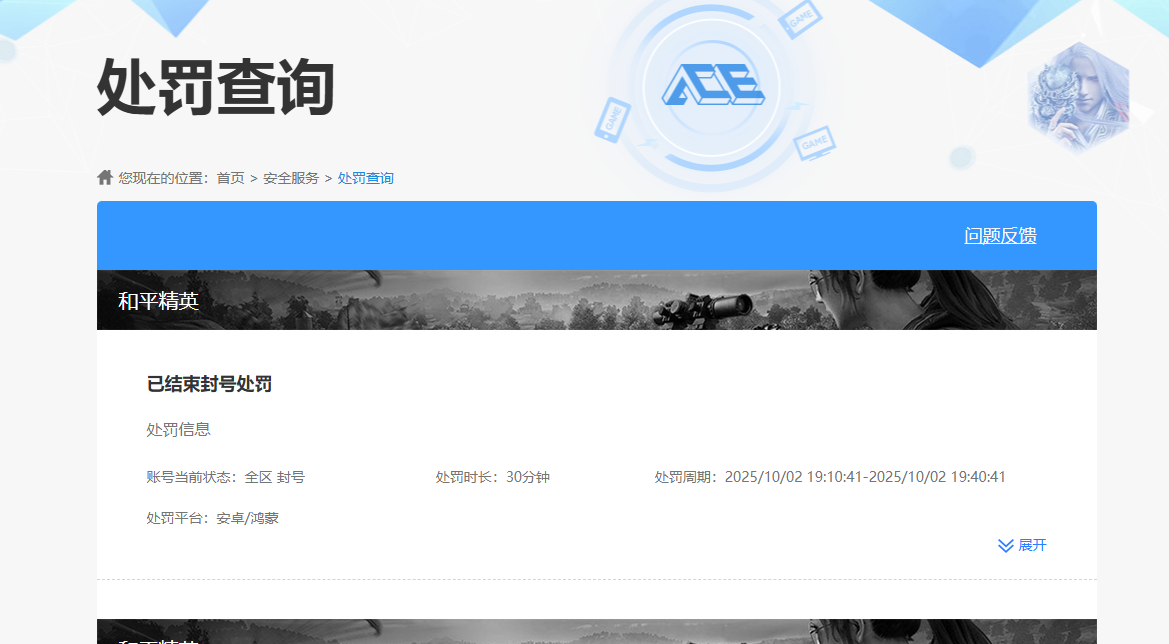Click the GAME tag icon below the ACE emblem
The height and width of the screenshot is (644, 1169).
(813, 145)
